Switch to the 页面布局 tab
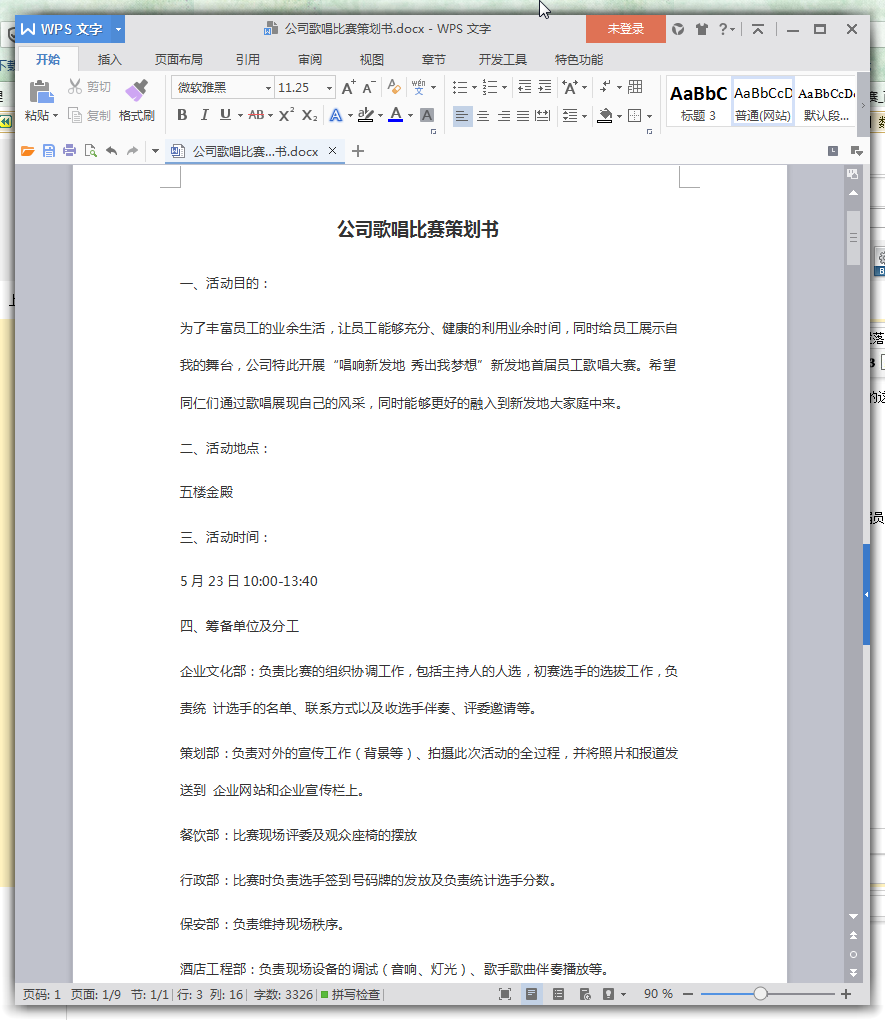 (x=178, y=60)
